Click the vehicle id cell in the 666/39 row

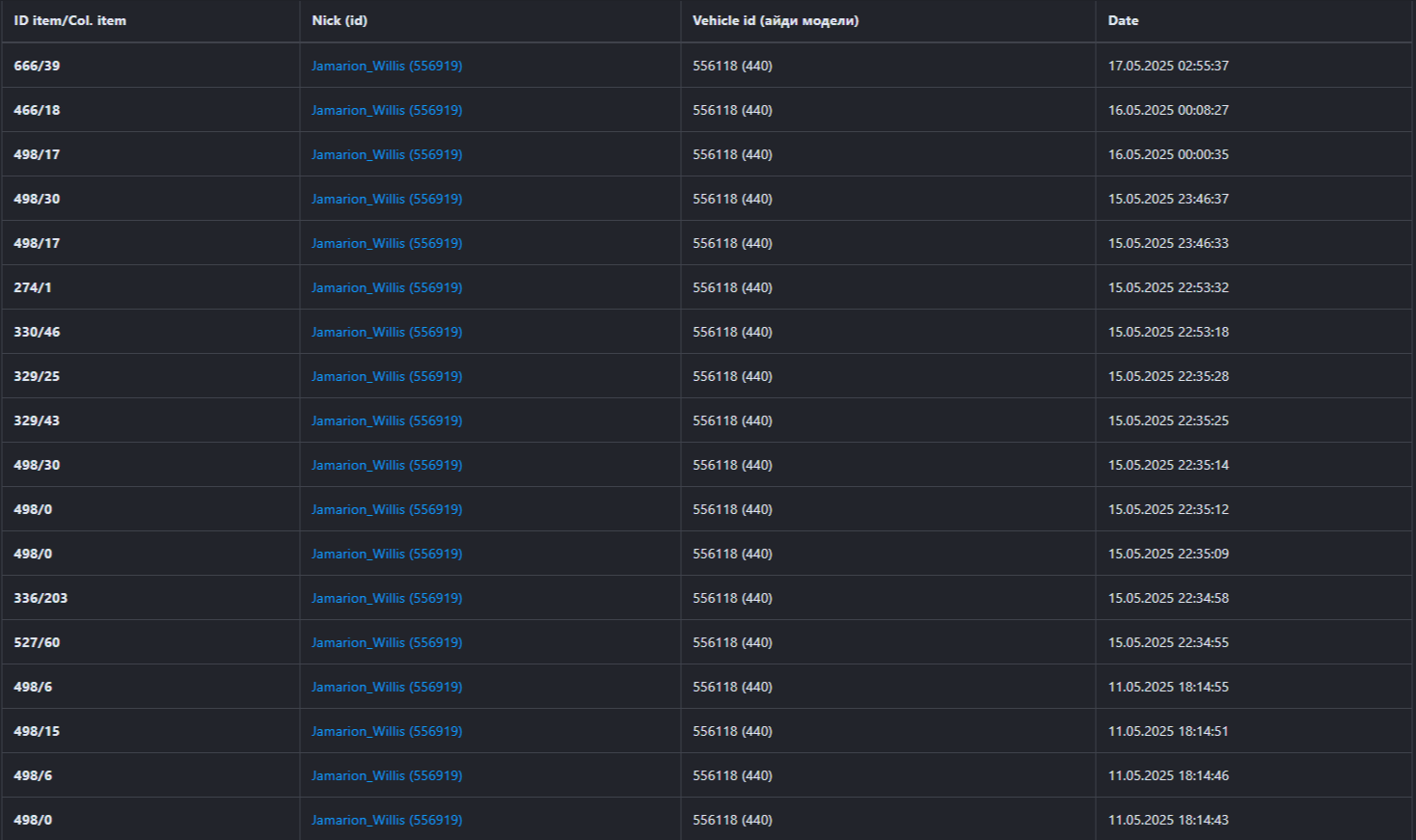tap(732, 66)
